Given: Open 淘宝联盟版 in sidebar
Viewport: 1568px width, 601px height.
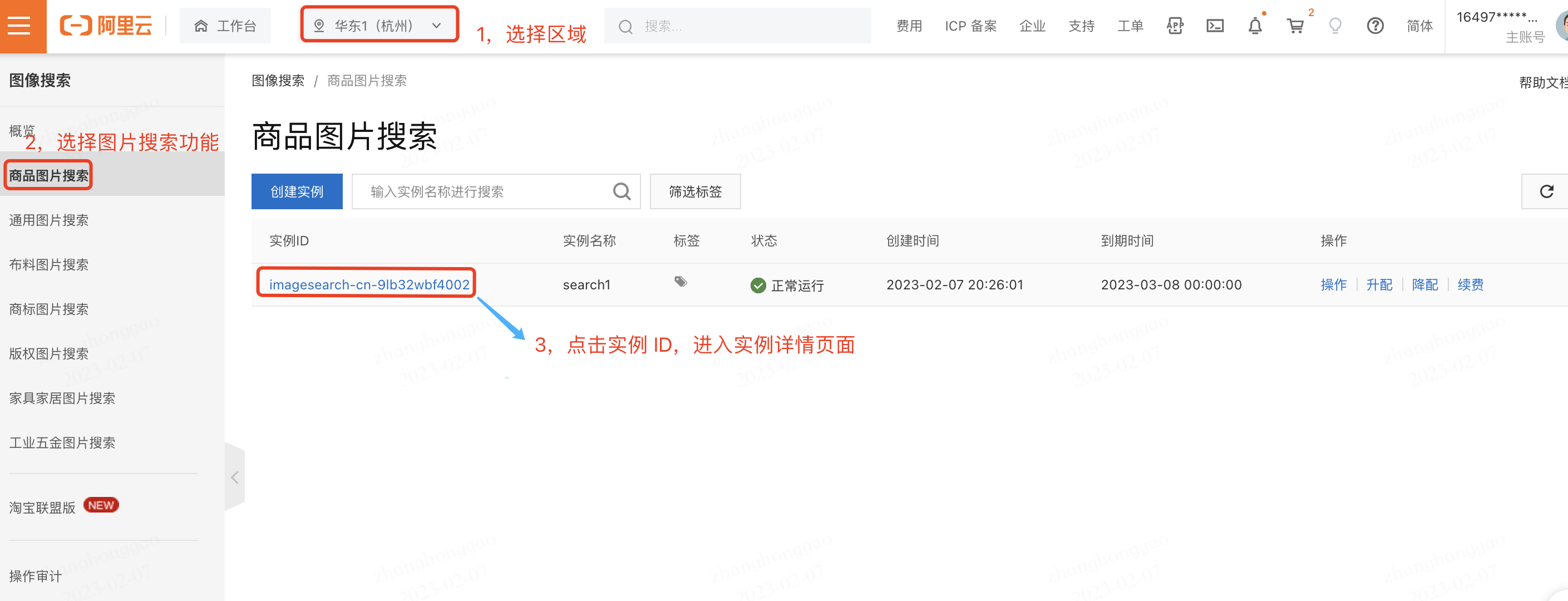Looking at the screenshot, I should pyautogui.click(x=43, y=507).
